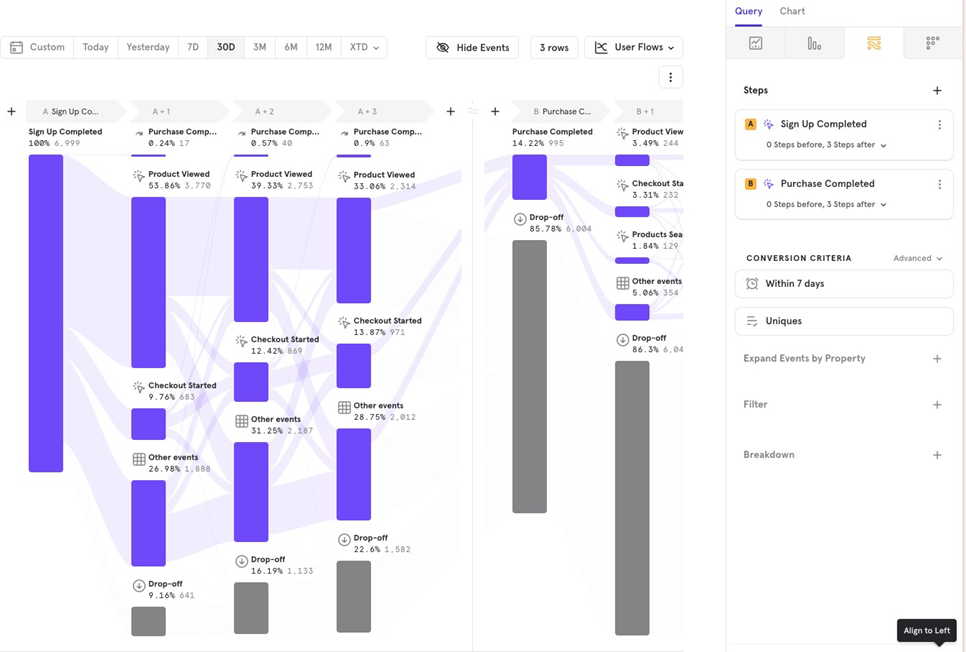
Task: Select the 3M date range option
Action: click(259, 47)
